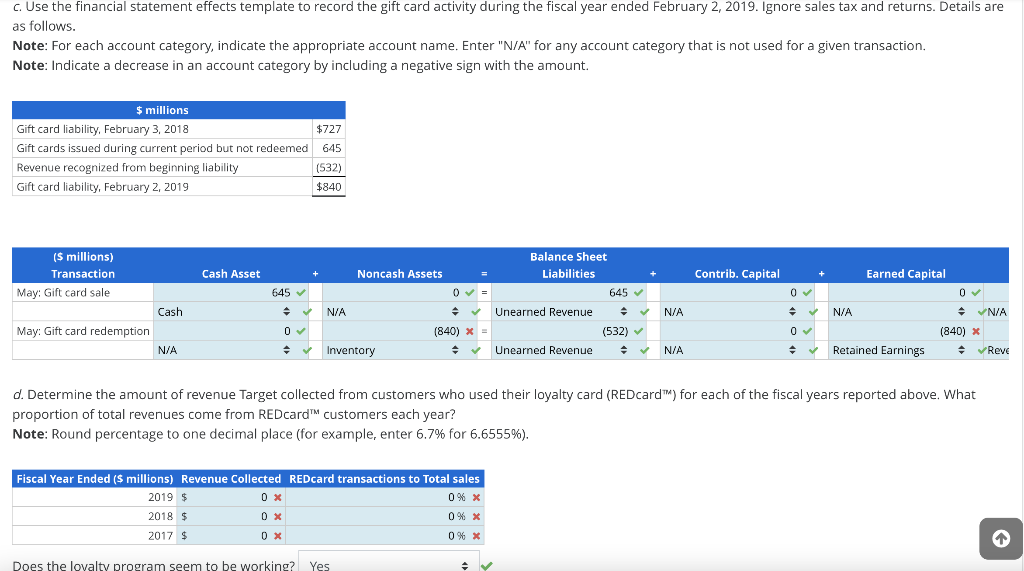Image resolution: width=1024 pixels, height=571 pixels.
Task: Edit the 2018 REDcard percentage field
Action: [x=371, y=516]
